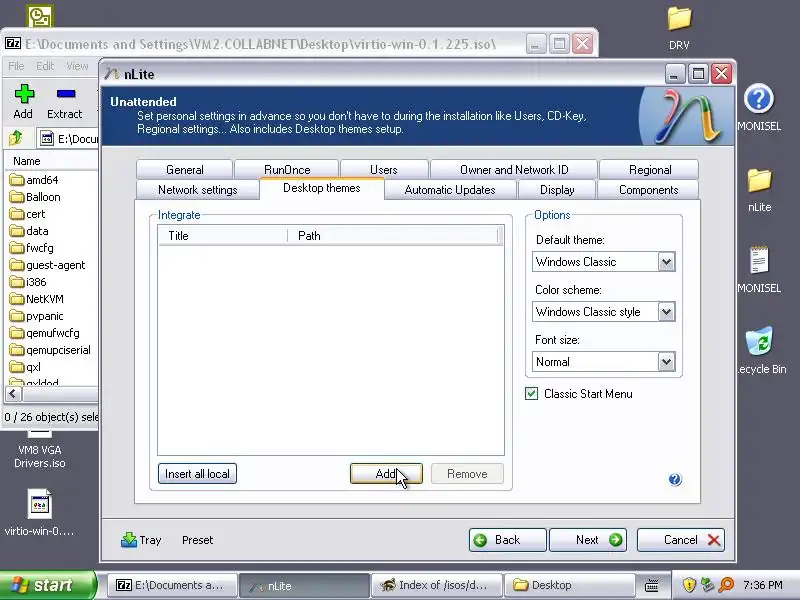
Task: Click the network computers tray icon
Action: pos(707,585)
